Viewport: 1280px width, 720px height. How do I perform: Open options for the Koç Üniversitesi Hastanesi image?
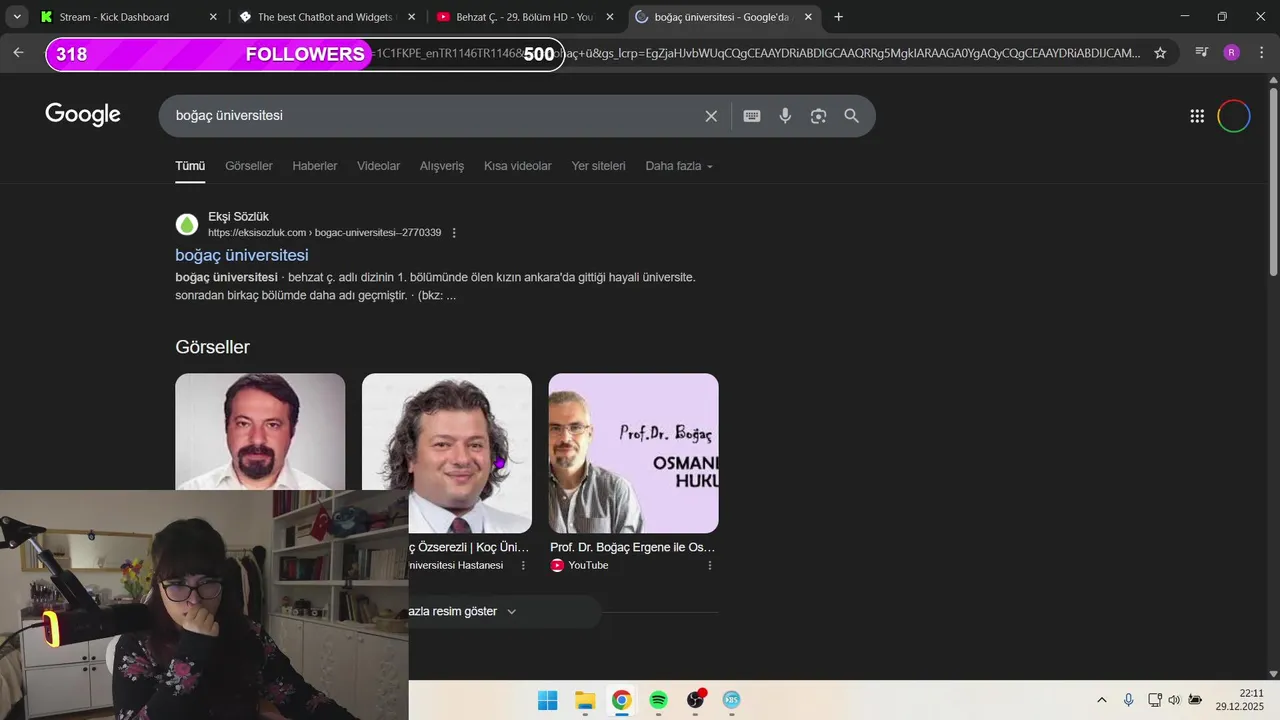(x=523, y=565)
